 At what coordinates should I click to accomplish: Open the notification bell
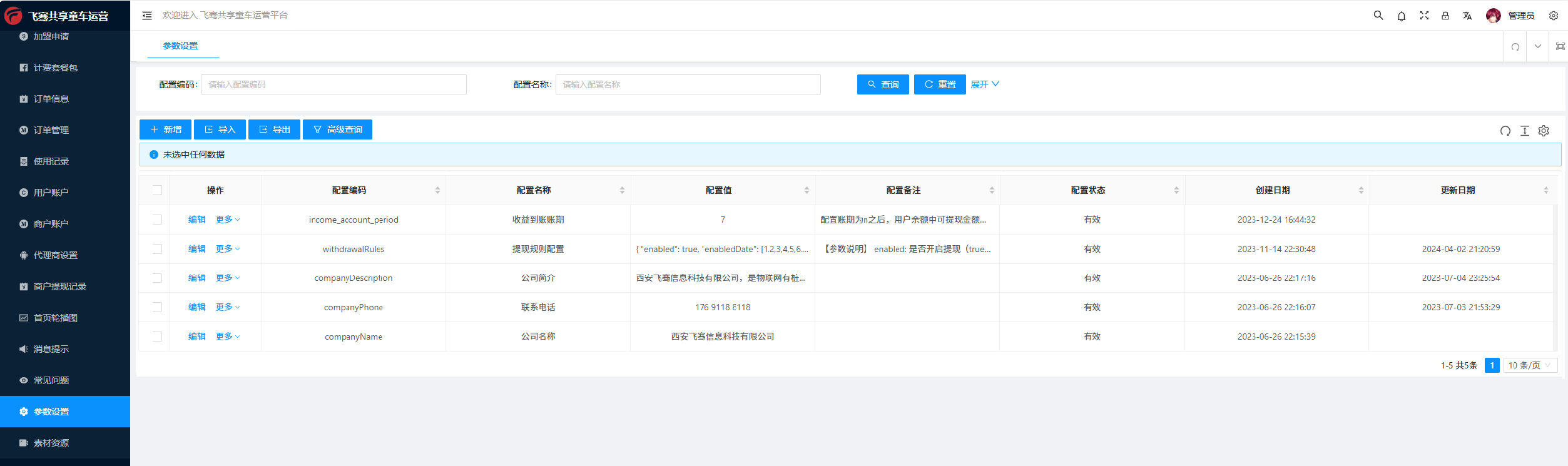[1402, 16]
